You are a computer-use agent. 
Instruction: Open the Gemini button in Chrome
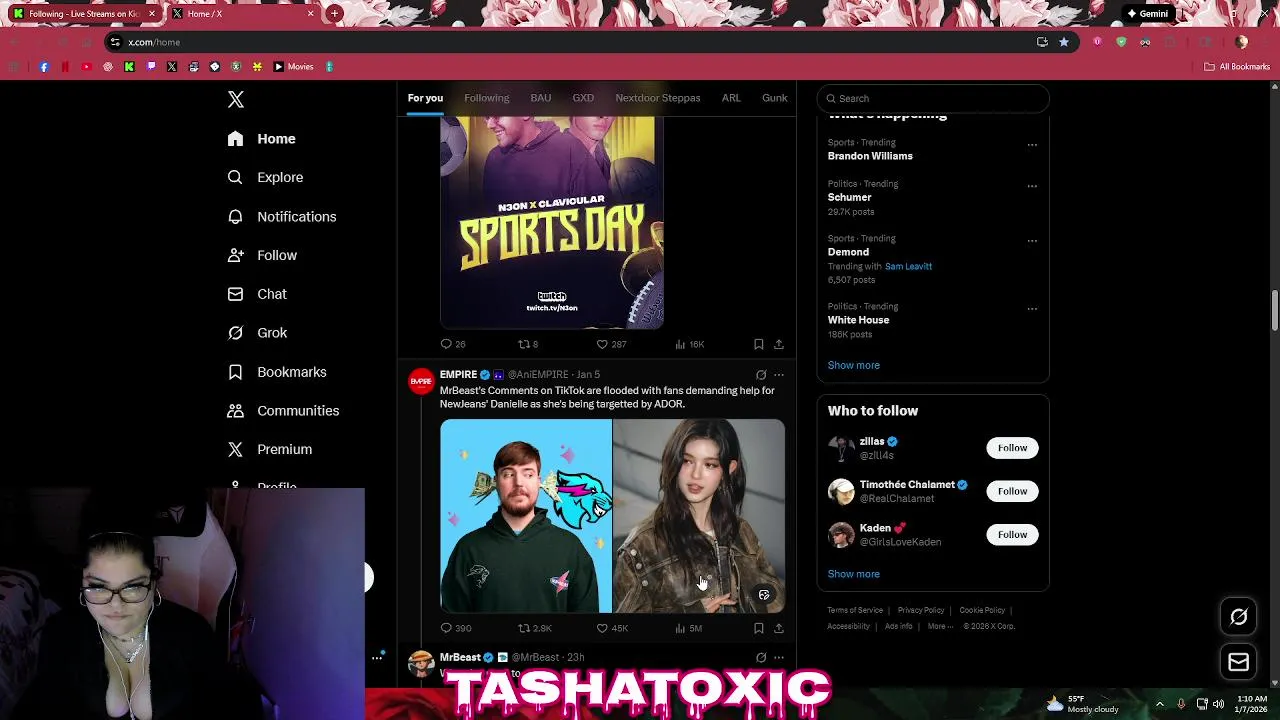[x=1147, y=14]
